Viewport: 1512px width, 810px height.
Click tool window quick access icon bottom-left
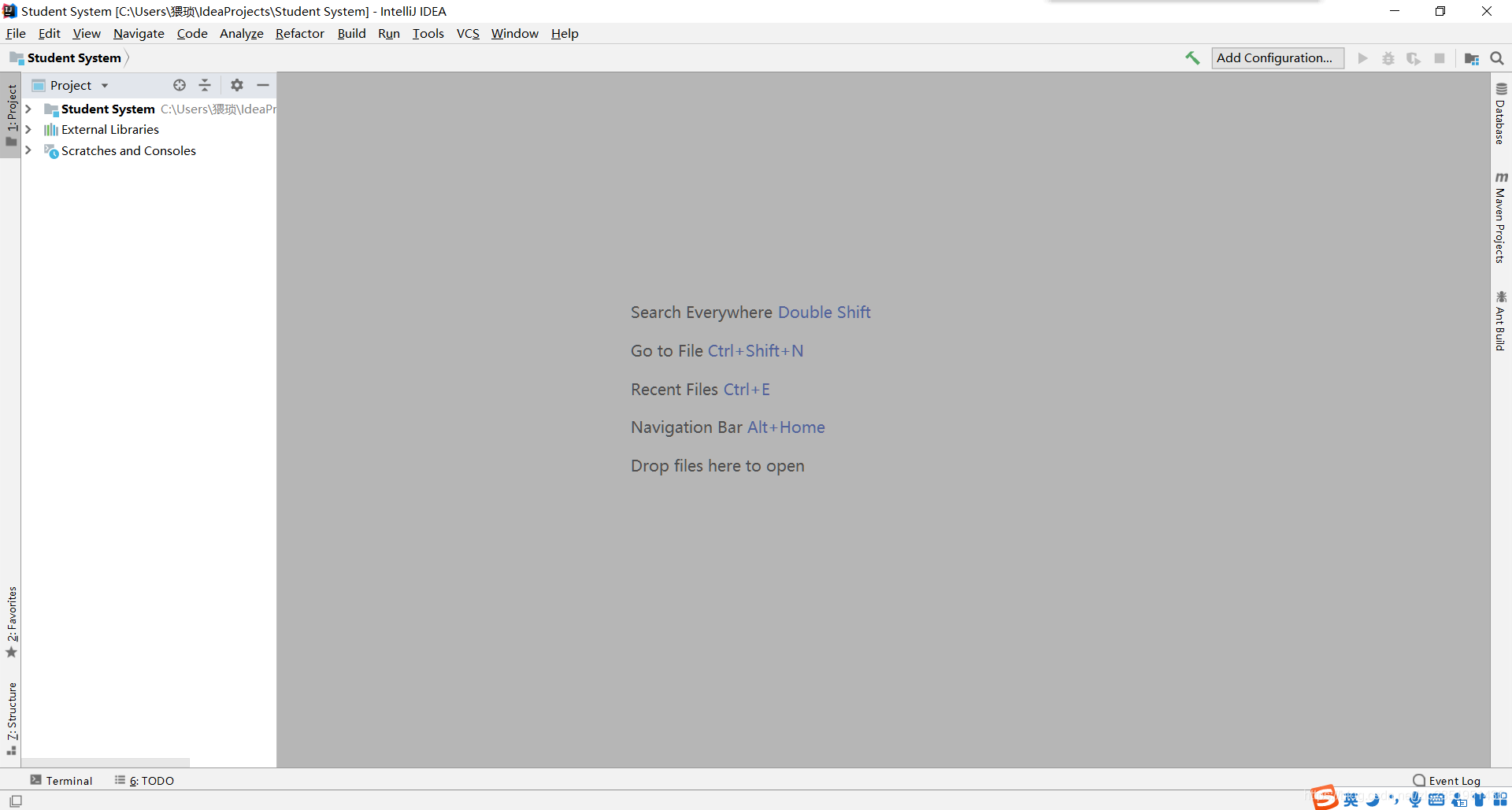pos(16,801)
